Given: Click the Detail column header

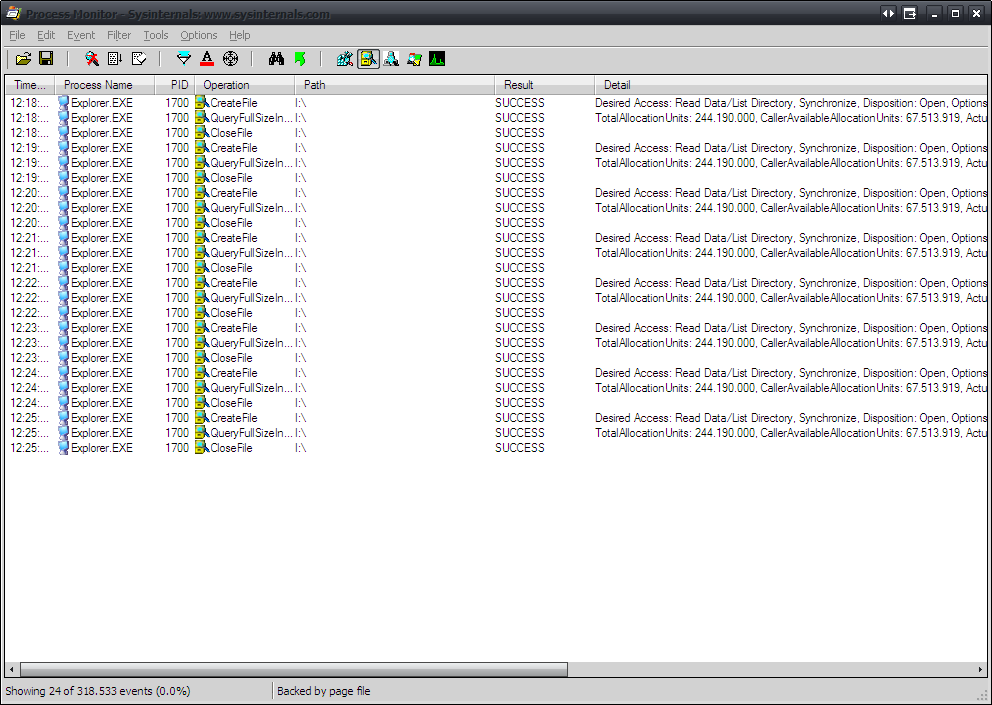Looking at the screenshot, I should click(791, 85).
